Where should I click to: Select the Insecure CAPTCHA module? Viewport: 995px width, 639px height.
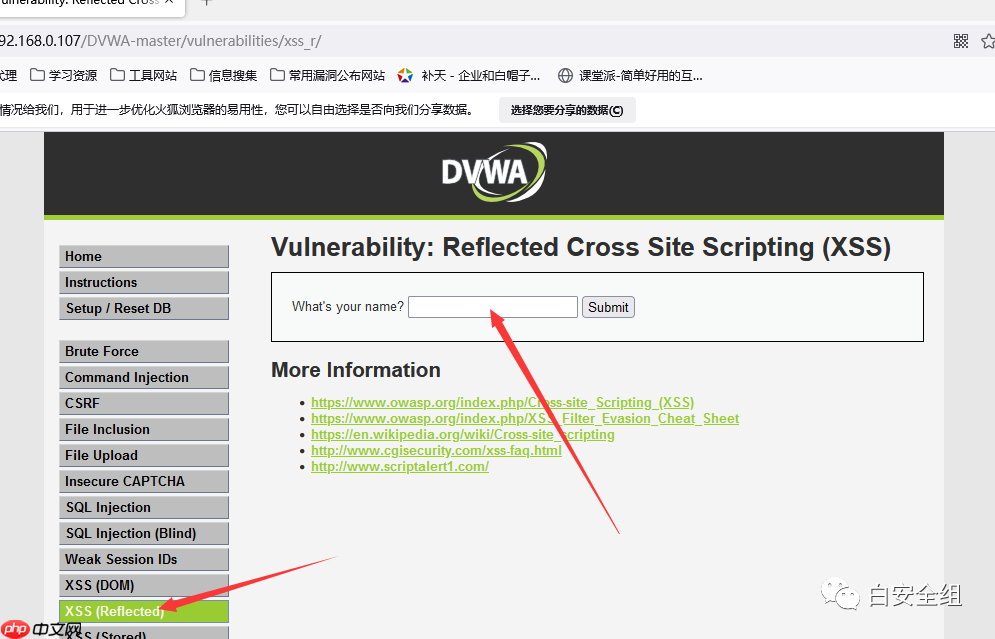coord(144,482)
